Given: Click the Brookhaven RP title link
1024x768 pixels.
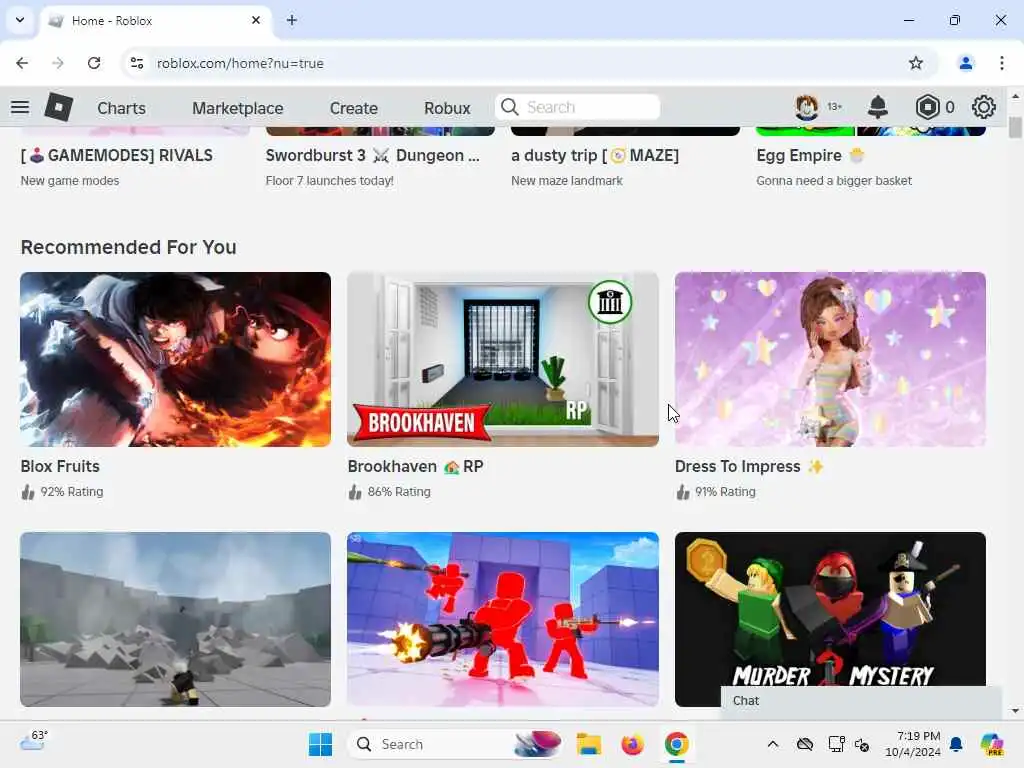Looking at the screenshot, I should point(415,466).
